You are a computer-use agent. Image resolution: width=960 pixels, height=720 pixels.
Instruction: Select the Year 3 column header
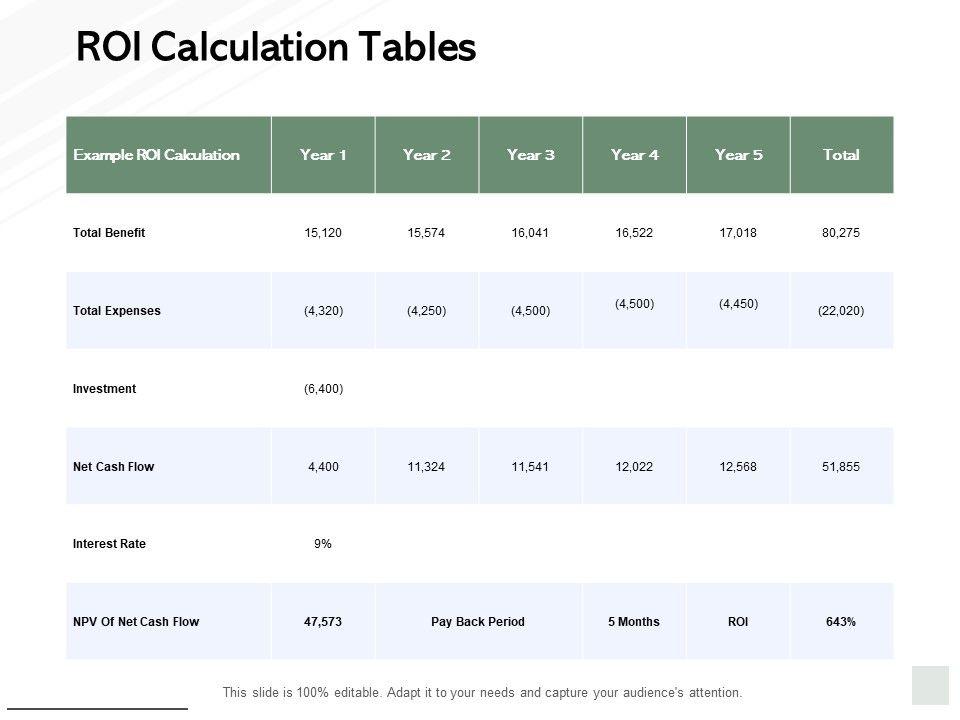click(531, 155)
